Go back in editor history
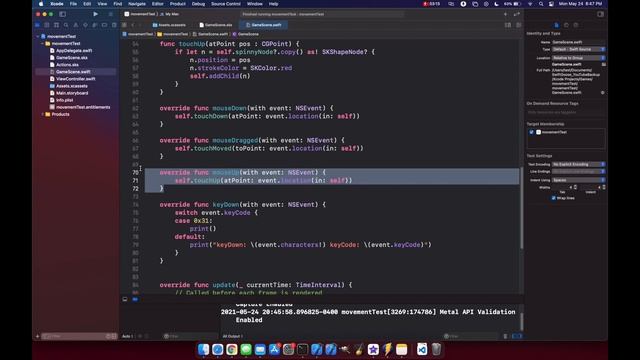Viewport: 640px width, 360px height. (133, 25)
